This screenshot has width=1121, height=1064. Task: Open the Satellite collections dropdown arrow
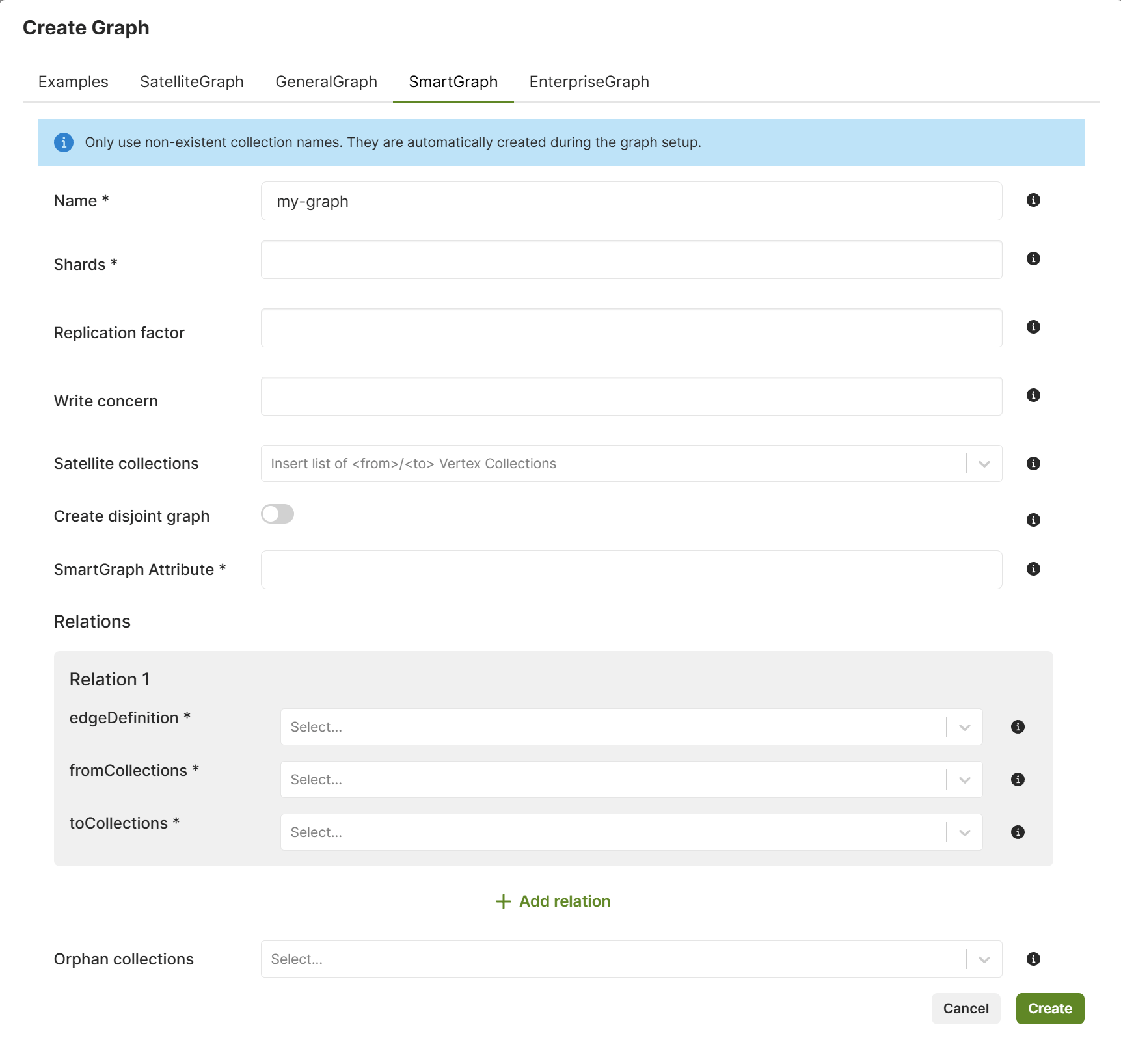(984, 464)
